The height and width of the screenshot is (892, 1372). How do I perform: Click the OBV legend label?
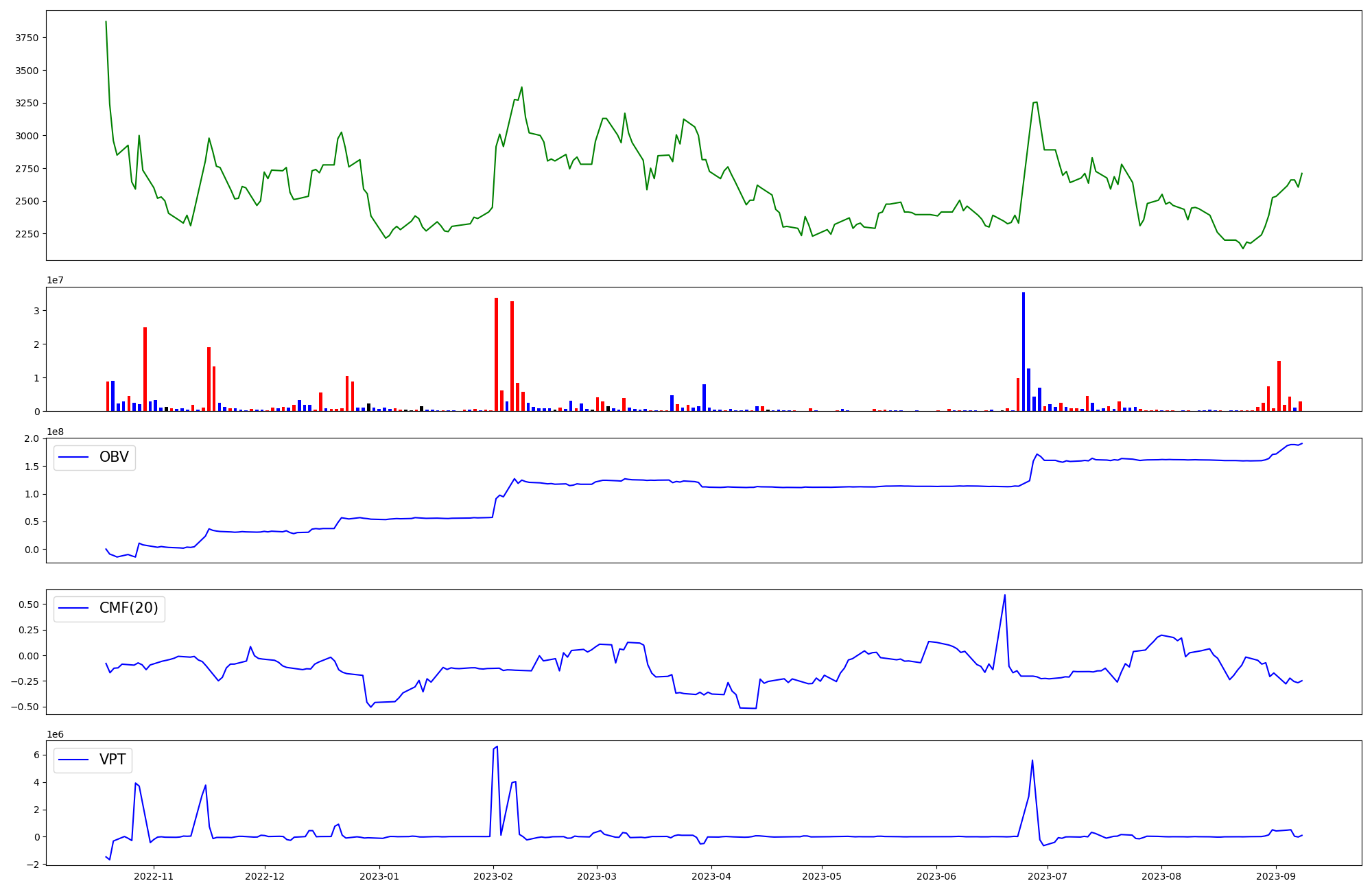(x=114, y=457)
